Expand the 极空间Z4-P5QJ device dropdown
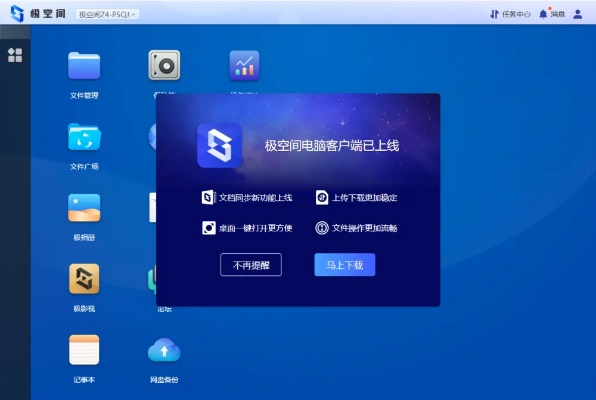 pos(107,14)
